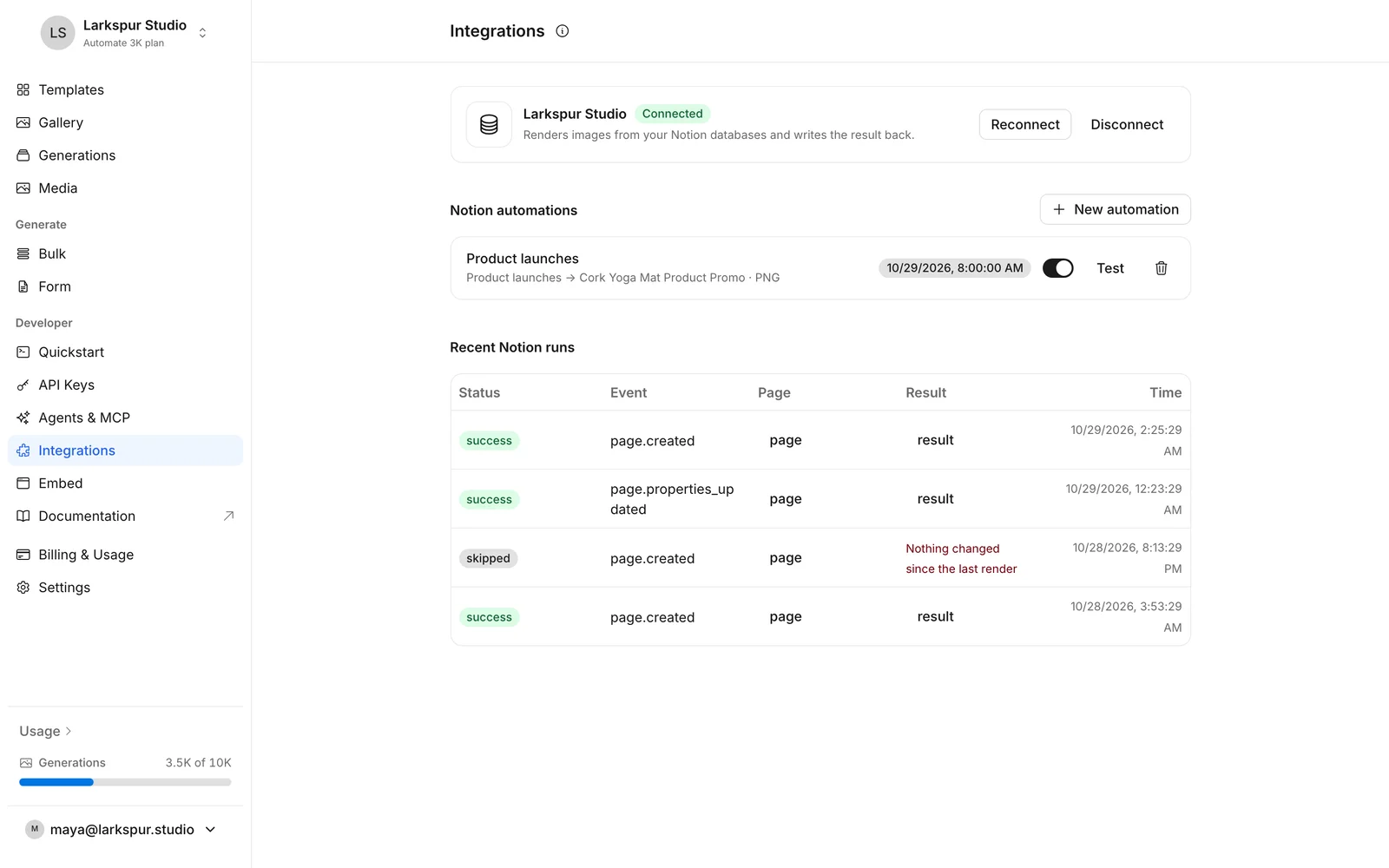Click the Templates grid icon in sidebar
The height and width of the screenshot is (868, 1389).
tap(23, 89)
